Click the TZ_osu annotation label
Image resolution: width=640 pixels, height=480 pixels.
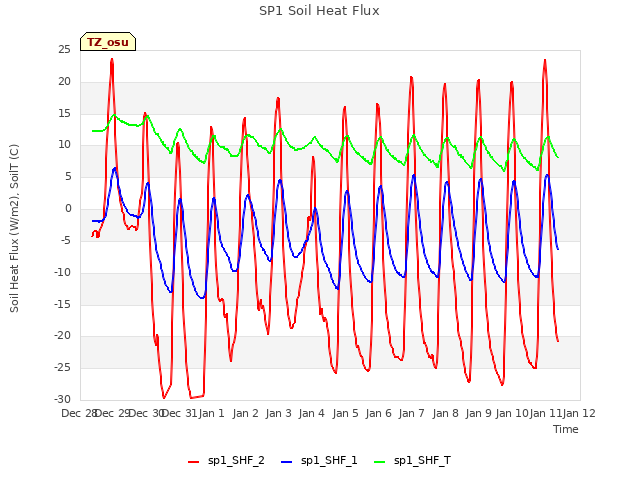click(x=108, y=42)
